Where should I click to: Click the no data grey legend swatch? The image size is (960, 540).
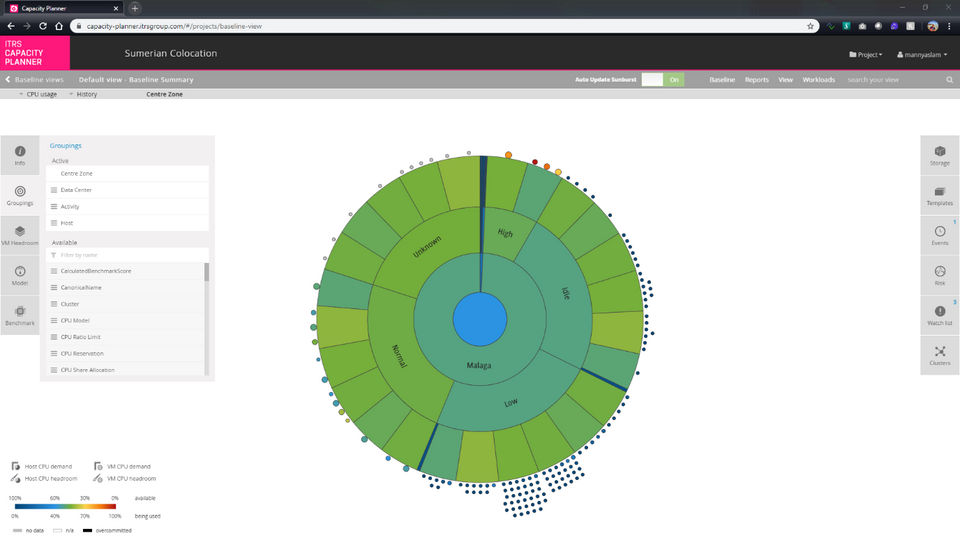pyautogui.click(x=17, y=530)
